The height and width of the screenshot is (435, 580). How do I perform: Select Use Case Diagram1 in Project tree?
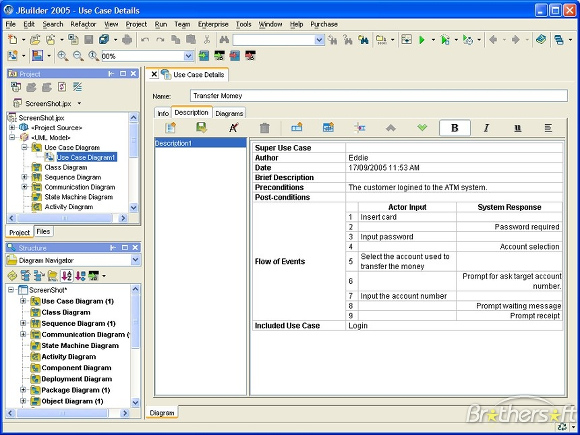pyautogui.click(x=86, y=157)
